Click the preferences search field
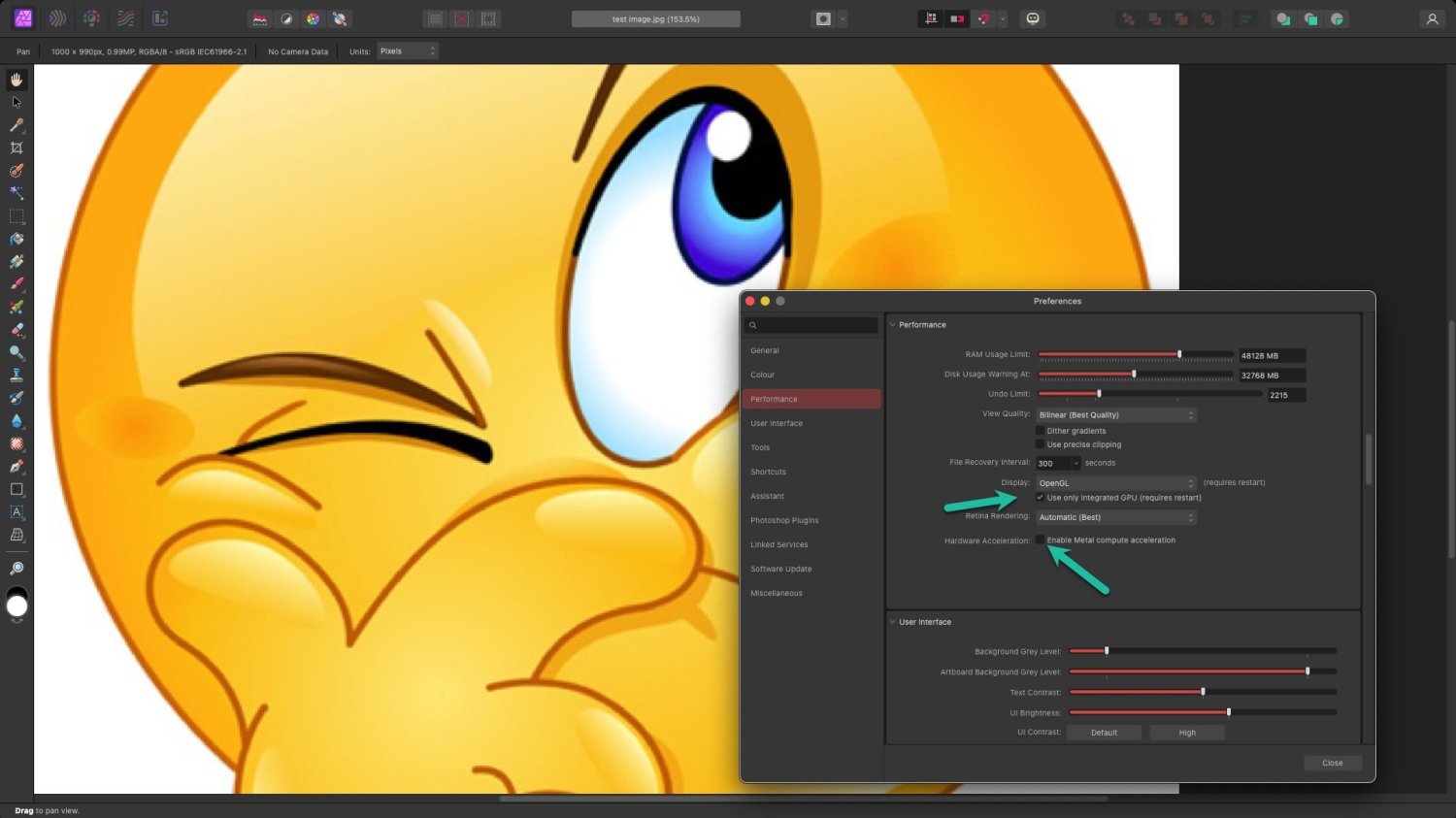The width and height of the screenshot is (1456, 818). (811, 325)
